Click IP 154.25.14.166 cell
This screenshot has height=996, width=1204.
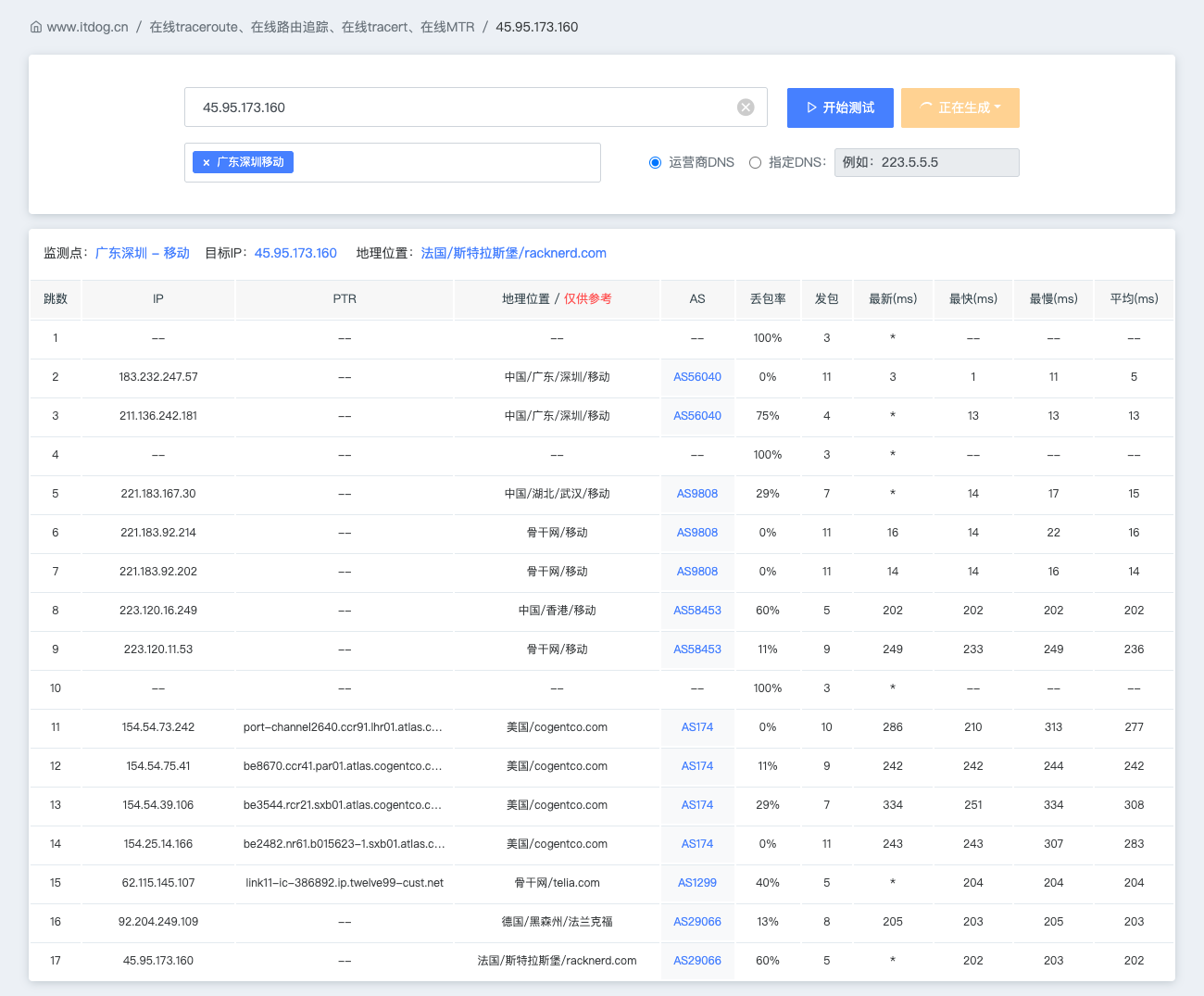click(158, 844)
